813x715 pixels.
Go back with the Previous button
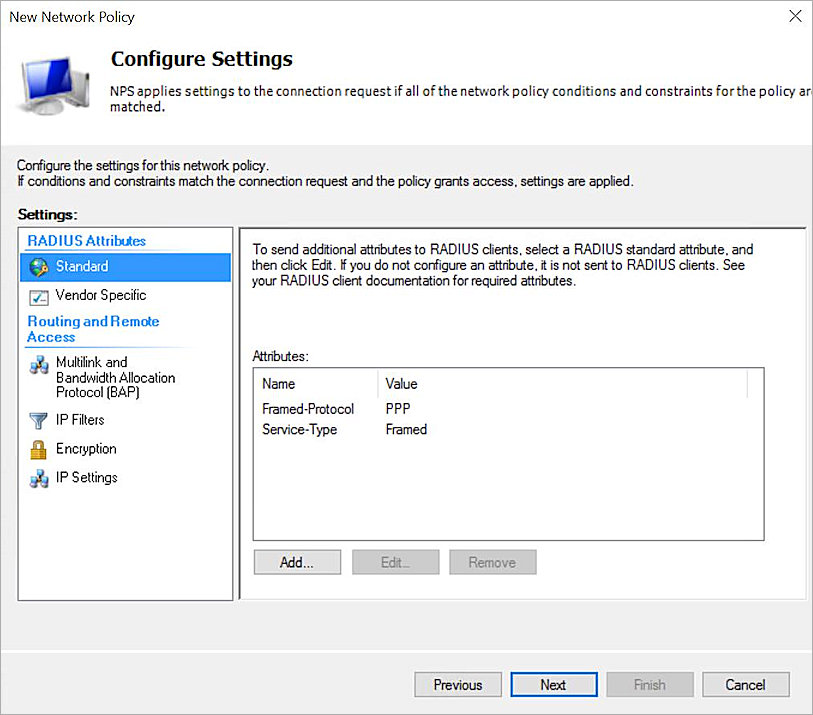pos(458,684)
